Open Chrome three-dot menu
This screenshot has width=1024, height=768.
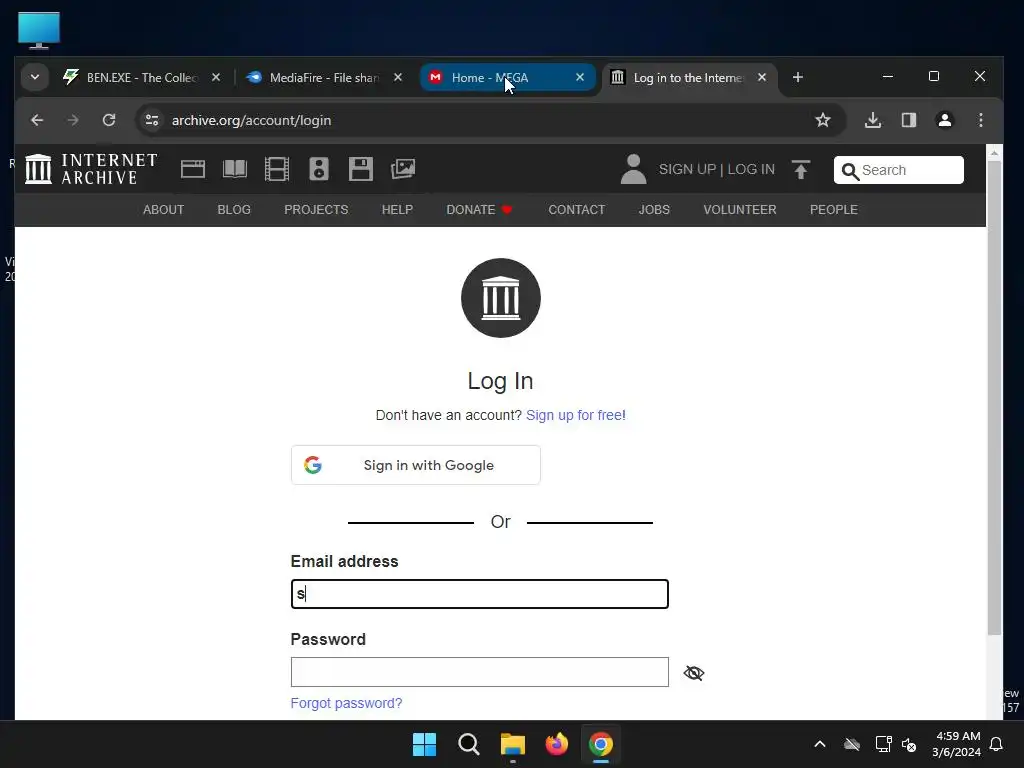[980, 120]
